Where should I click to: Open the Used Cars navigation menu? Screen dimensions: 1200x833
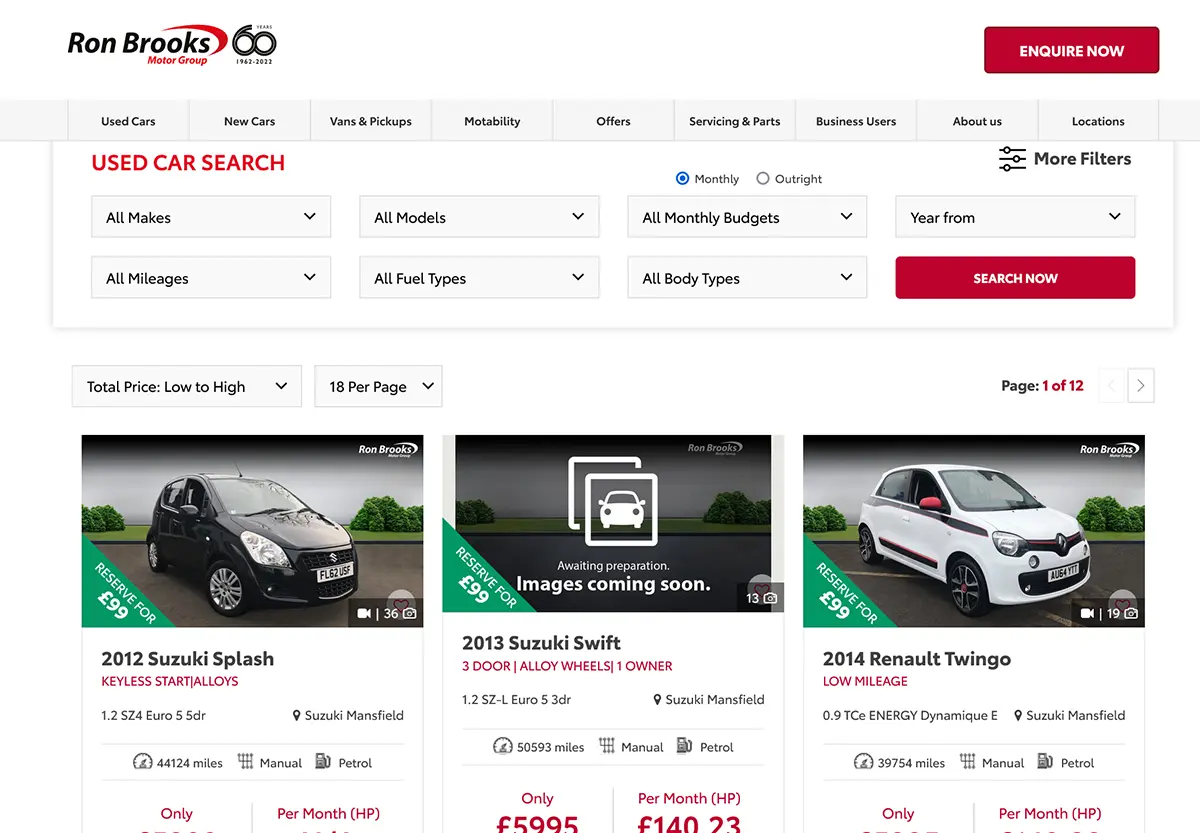[x=128, y=120]
